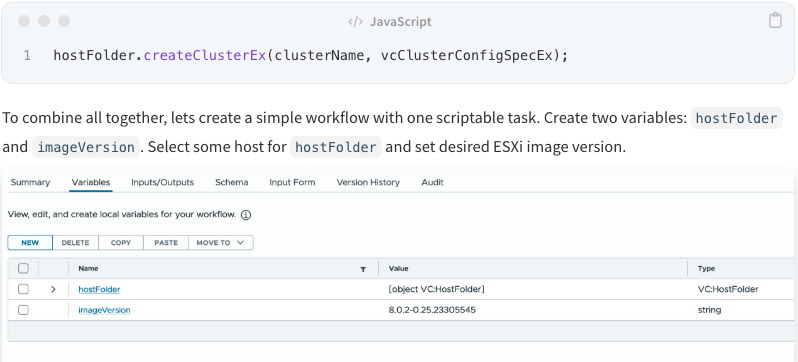
Task: Open the MOVE TO dropdown
Action: (221, 243)
